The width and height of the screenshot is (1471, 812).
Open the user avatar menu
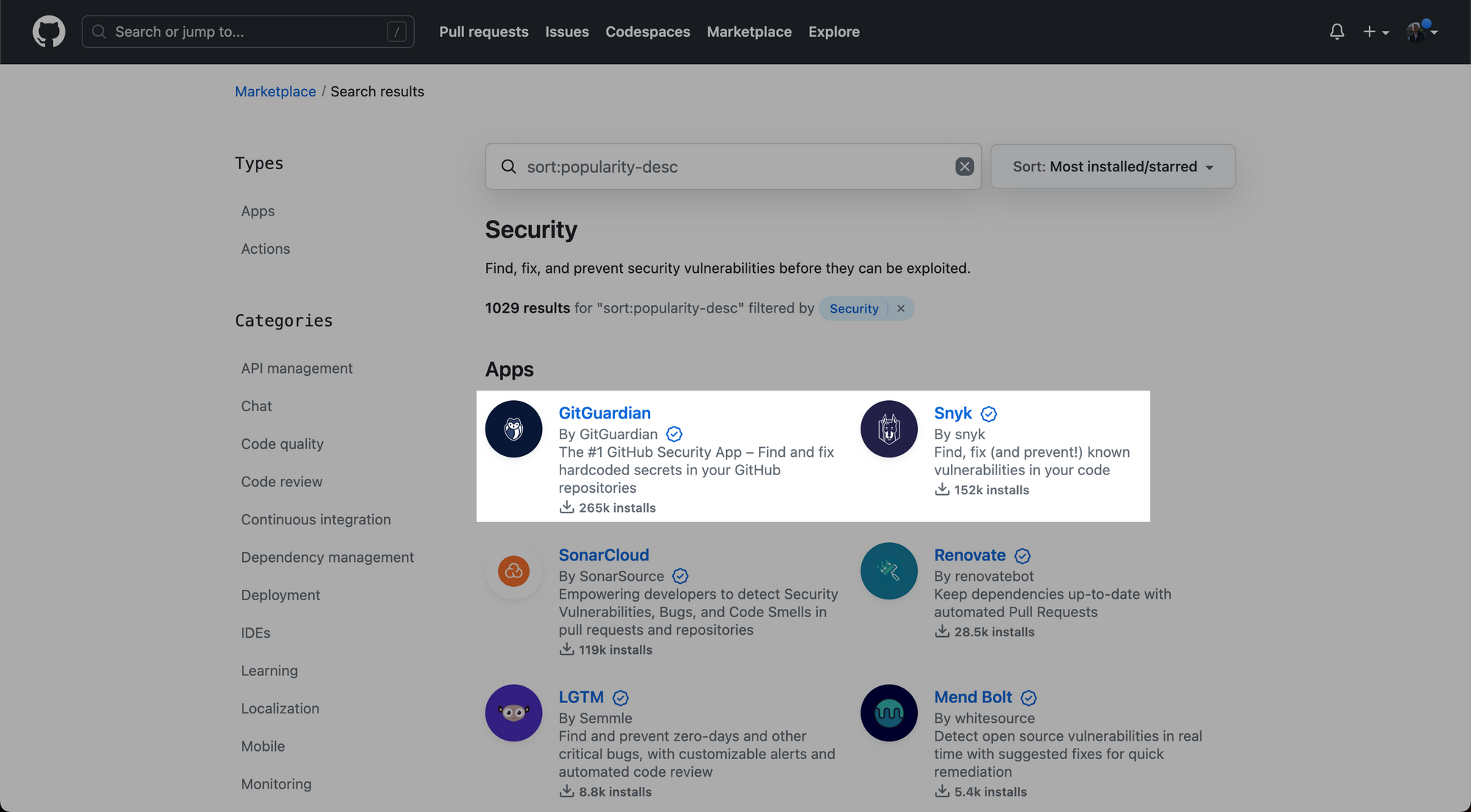1422,32
